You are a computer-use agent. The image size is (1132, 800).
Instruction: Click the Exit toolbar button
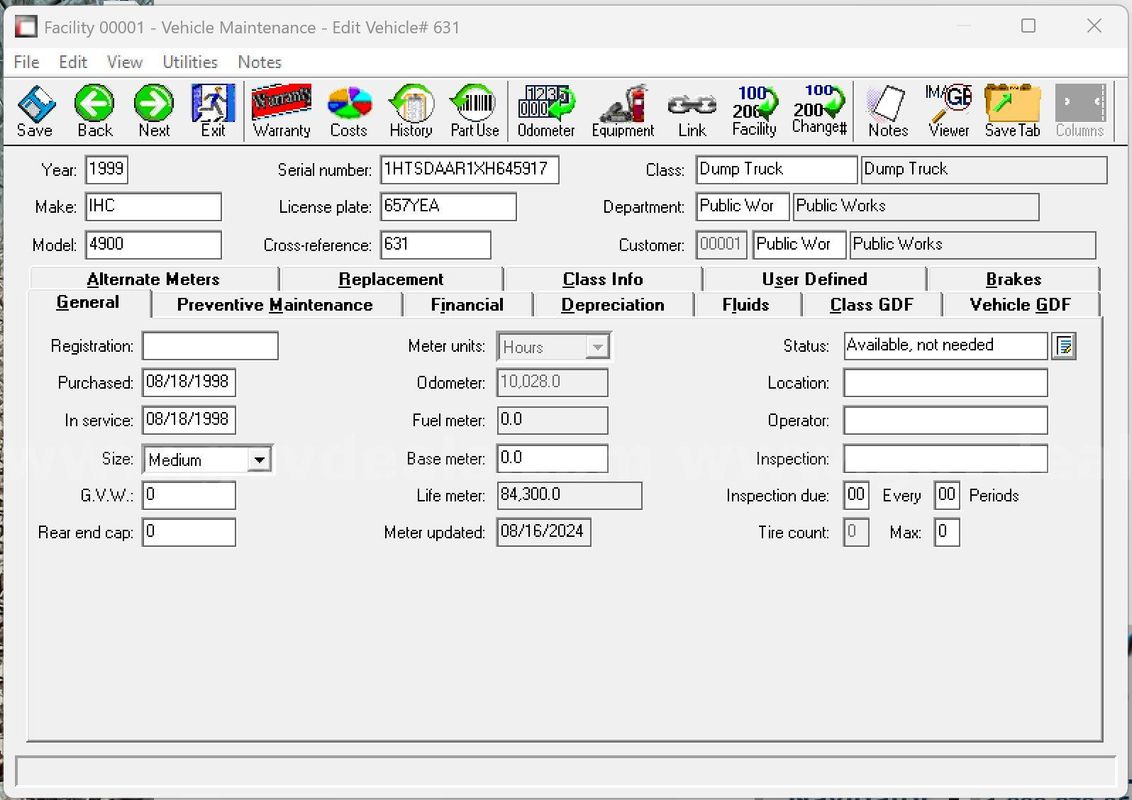(x=213, y=110)
